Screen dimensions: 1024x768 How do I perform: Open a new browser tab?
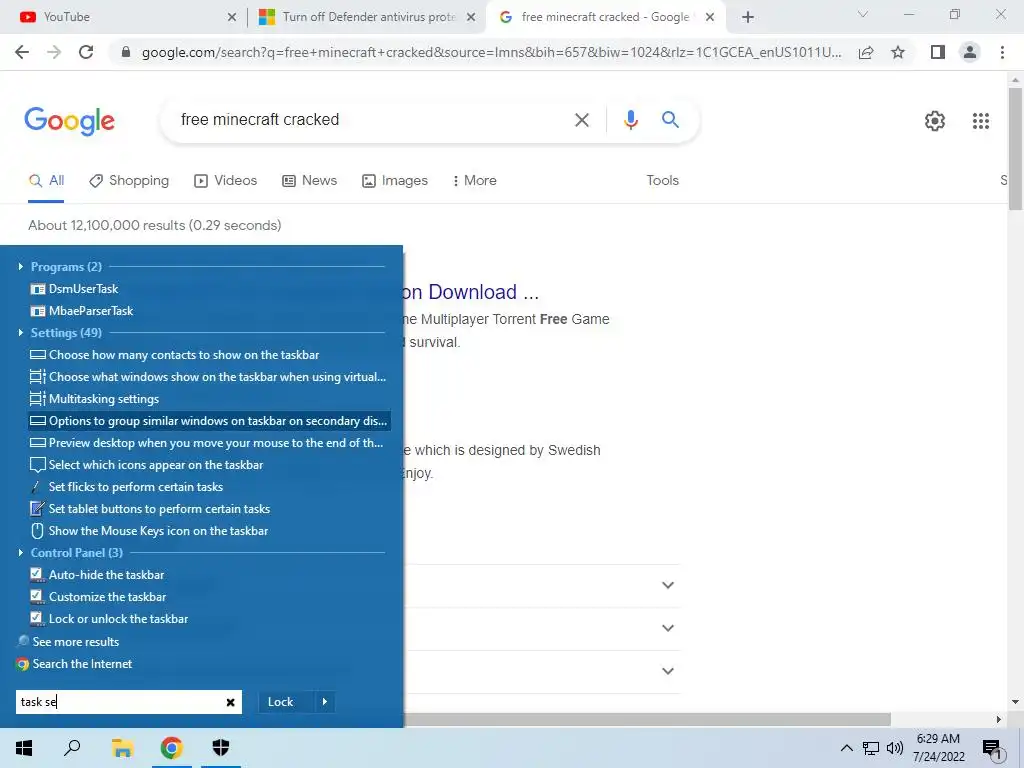coord(748,17)
